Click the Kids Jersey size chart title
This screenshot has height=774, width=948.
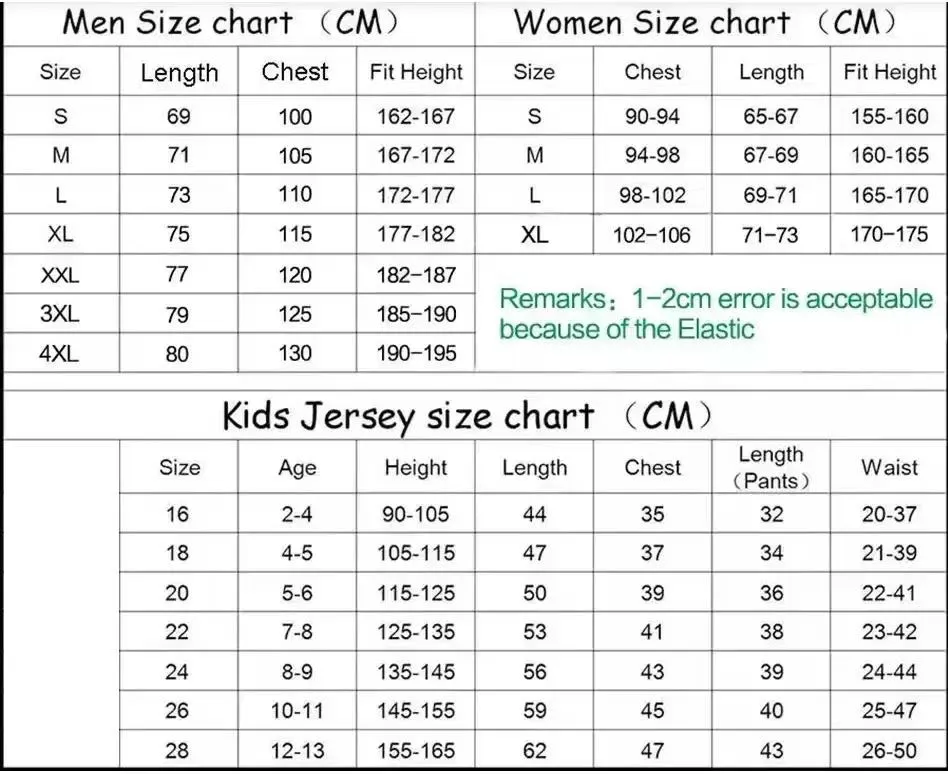pos(467,416)
